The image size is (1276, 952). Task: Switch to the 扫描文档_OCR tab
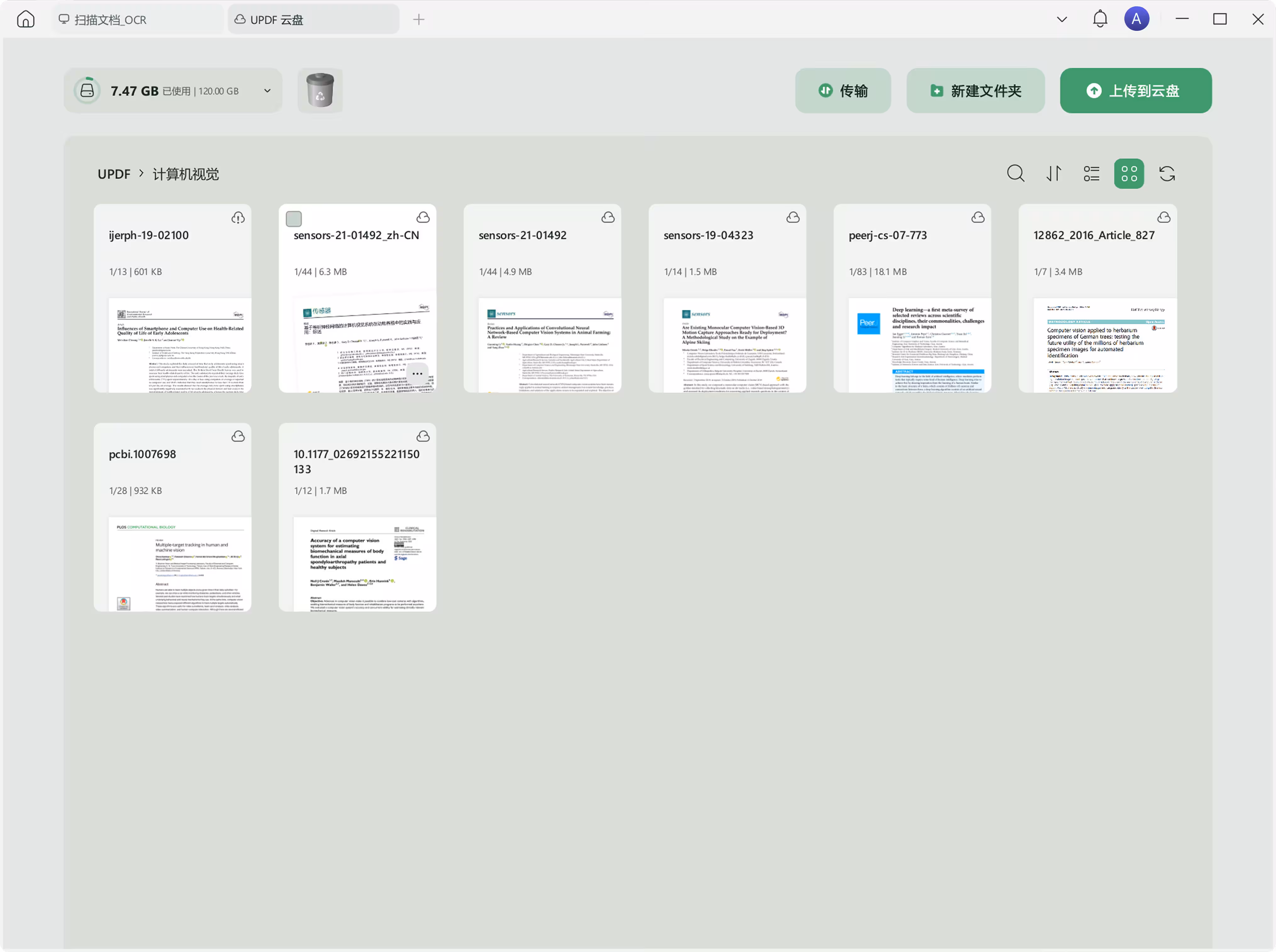click(109, 20)
